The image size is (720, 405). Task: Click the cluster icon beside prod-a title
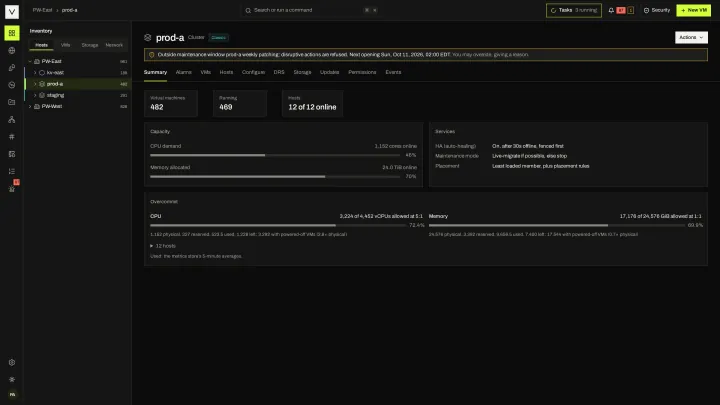(x=147, y=38)
